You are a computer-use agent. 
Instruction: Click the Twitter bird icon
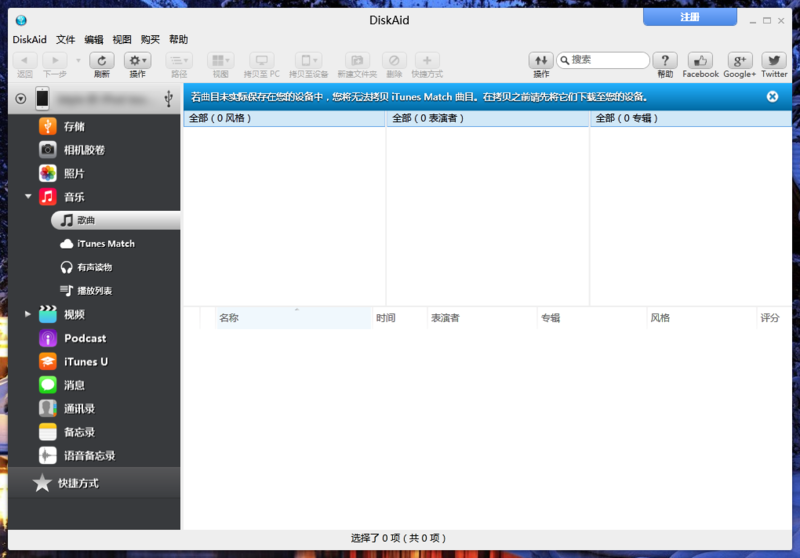coord(774,60)
